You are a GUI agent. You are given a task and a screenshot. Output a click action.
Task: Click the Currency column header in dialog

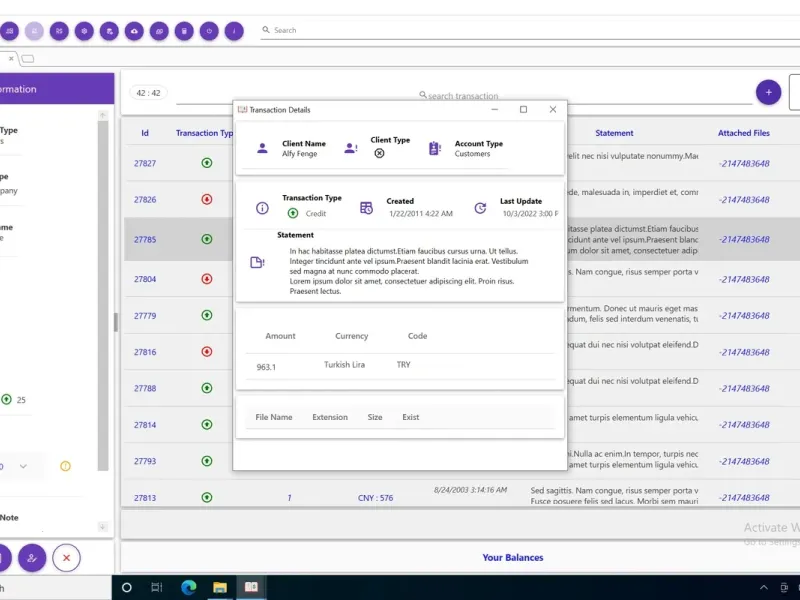pos(352,336)
